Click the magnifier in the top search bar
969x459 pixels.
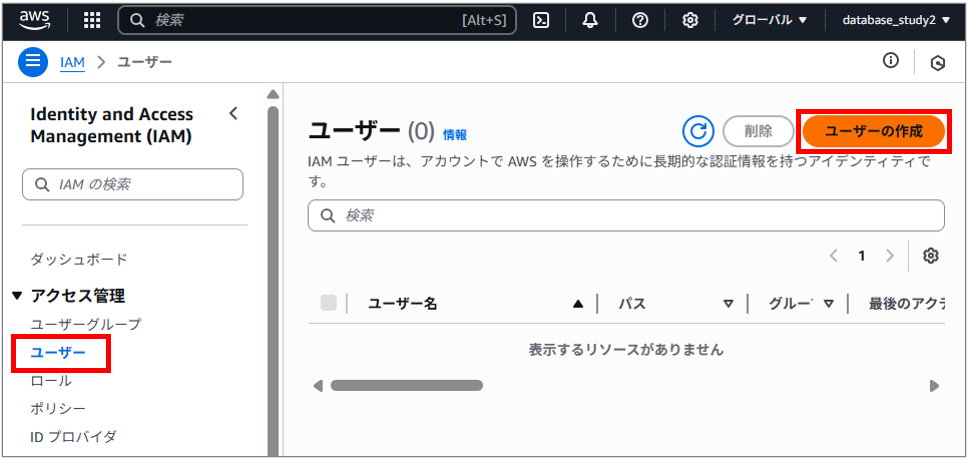137,20
